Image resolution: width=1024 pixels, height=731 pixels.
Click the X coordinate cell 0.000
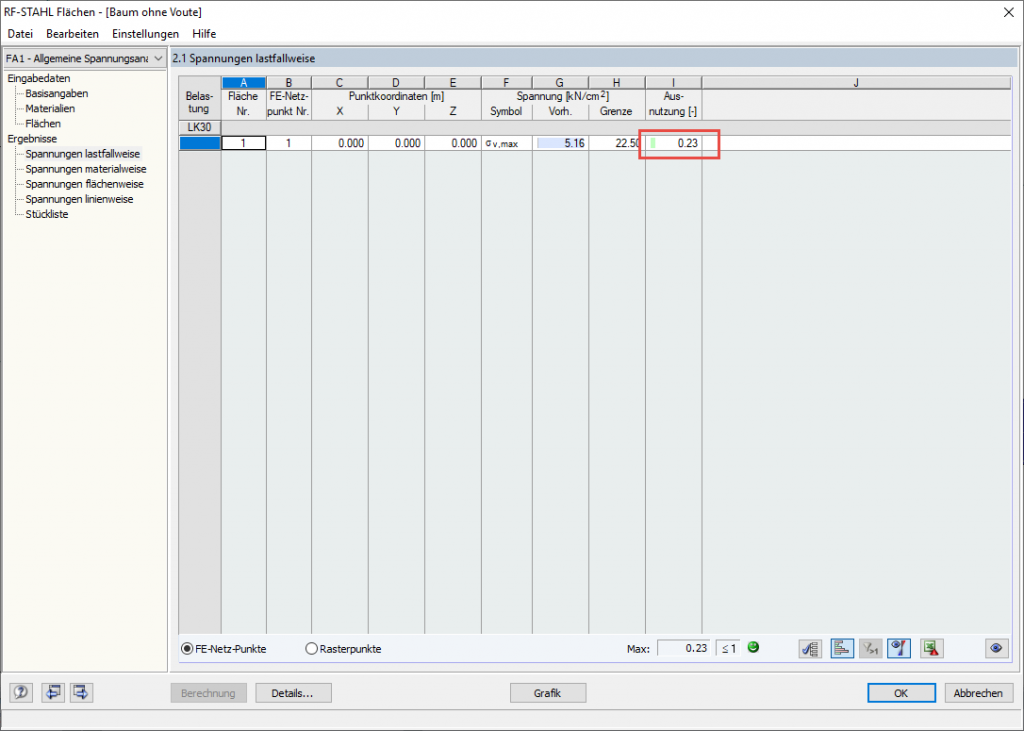click(x=340, y=143)
